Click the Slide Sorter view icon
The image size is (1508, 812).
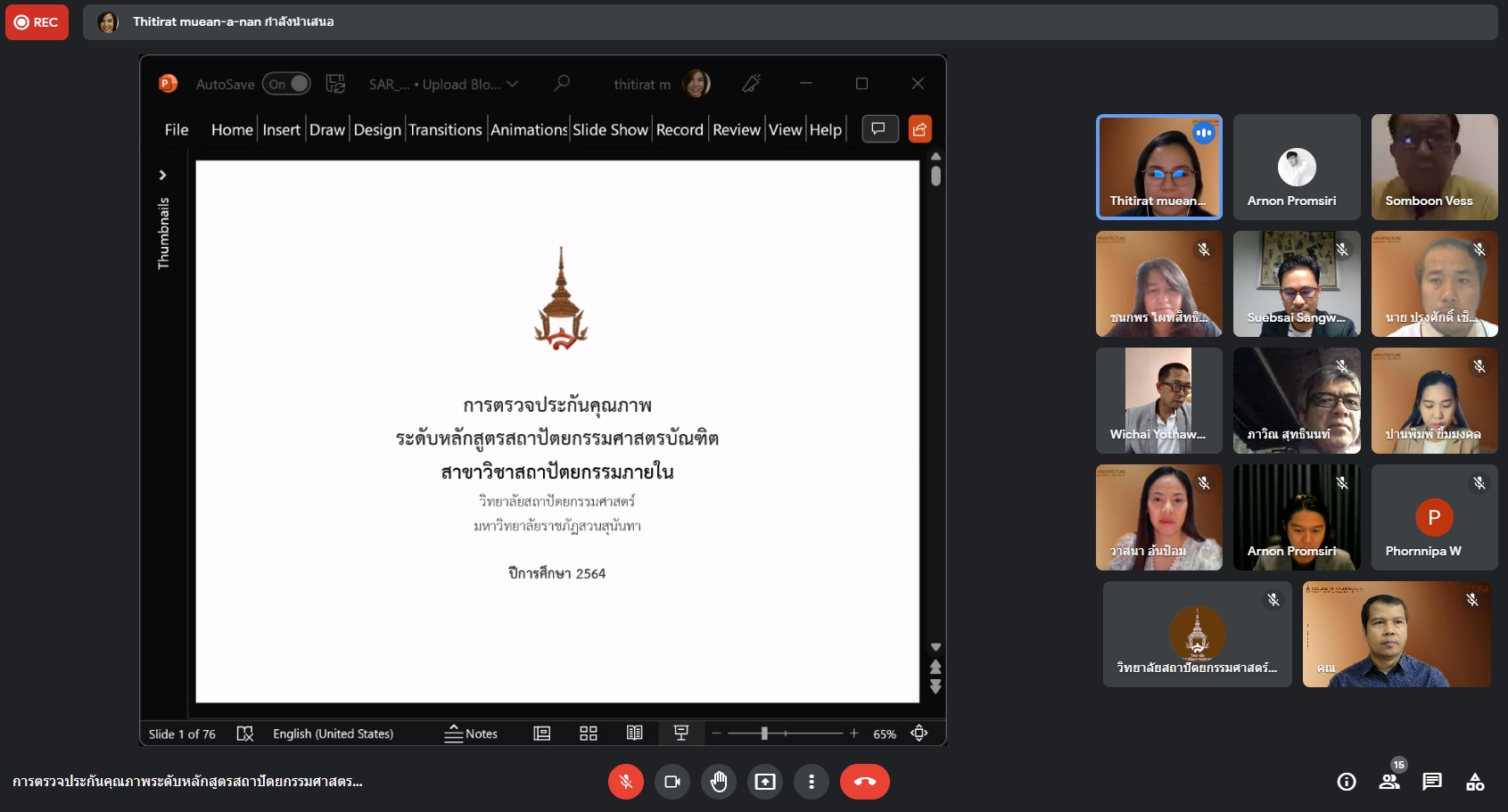(589, 734)
